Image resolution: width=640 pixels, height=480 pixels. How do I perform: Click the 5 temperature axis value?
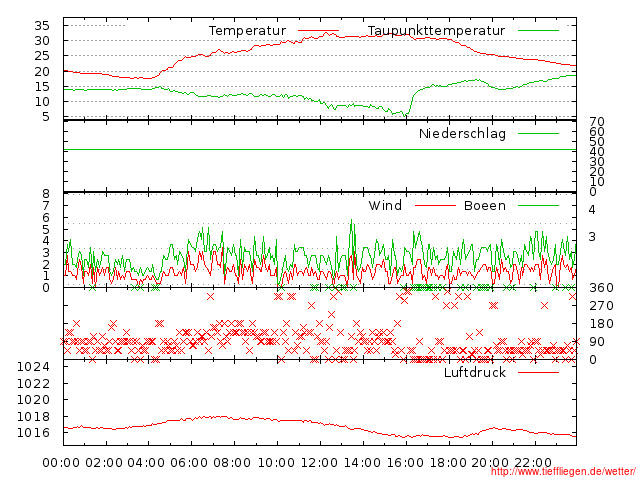(46, 117)
